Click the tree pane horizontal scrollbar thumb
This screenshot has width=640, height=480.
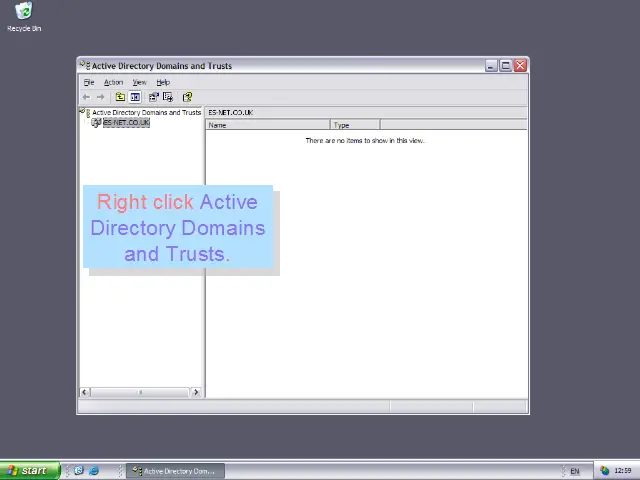tap(140, 392)
